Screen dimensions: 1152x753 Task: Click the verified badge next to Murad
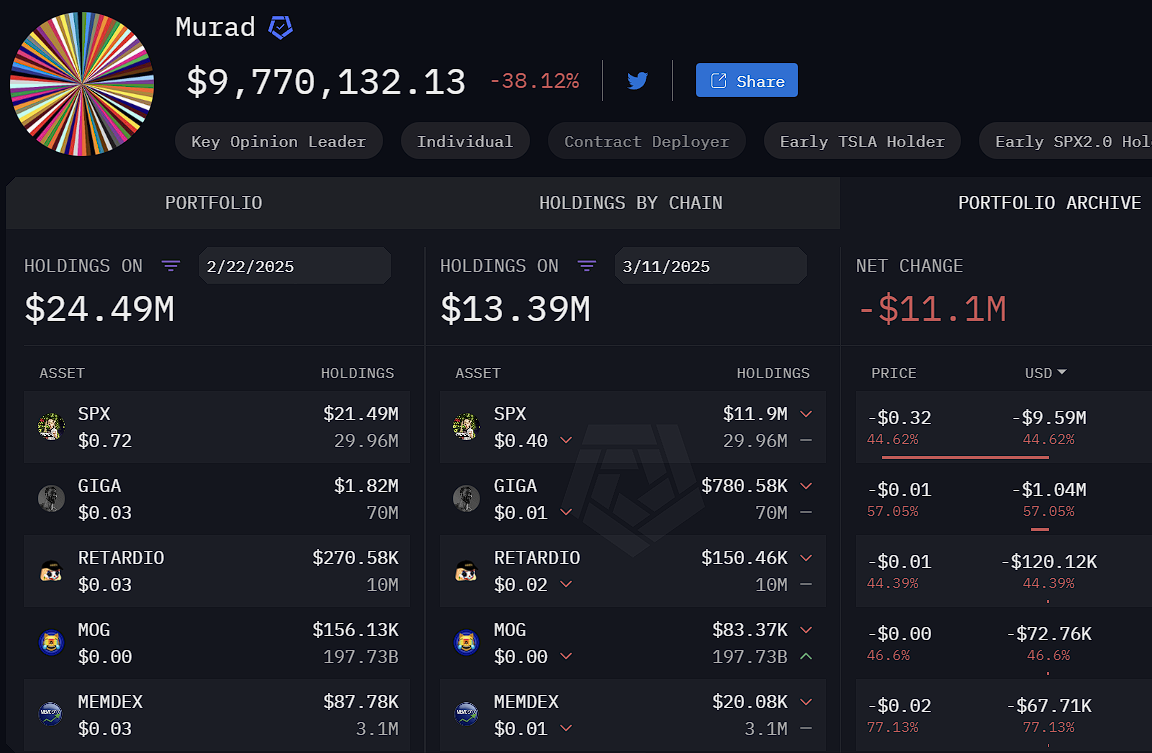pos(281,28)
